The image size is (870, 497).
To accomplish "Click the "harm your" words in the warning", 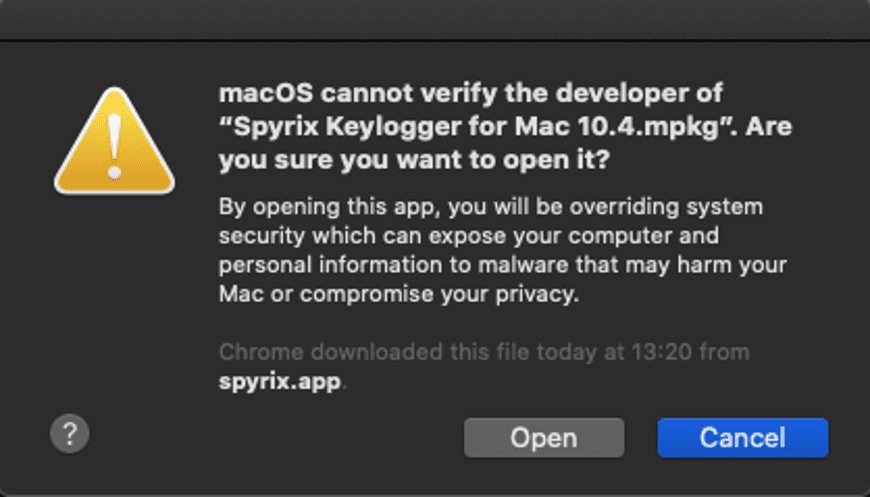I will pyautogui.click(x=734, y=265).
